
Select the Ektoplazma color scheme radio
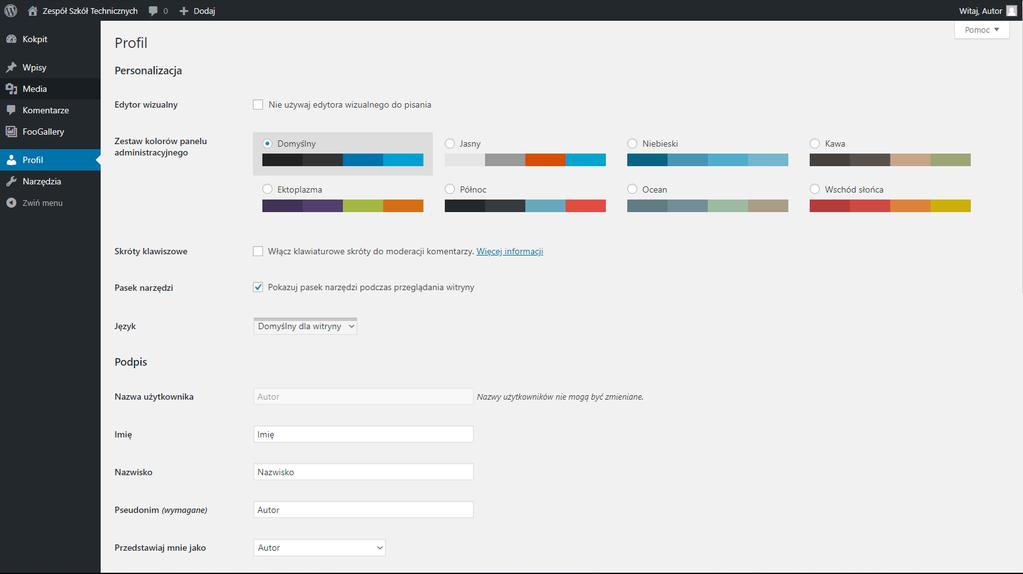tap(267, 189)
